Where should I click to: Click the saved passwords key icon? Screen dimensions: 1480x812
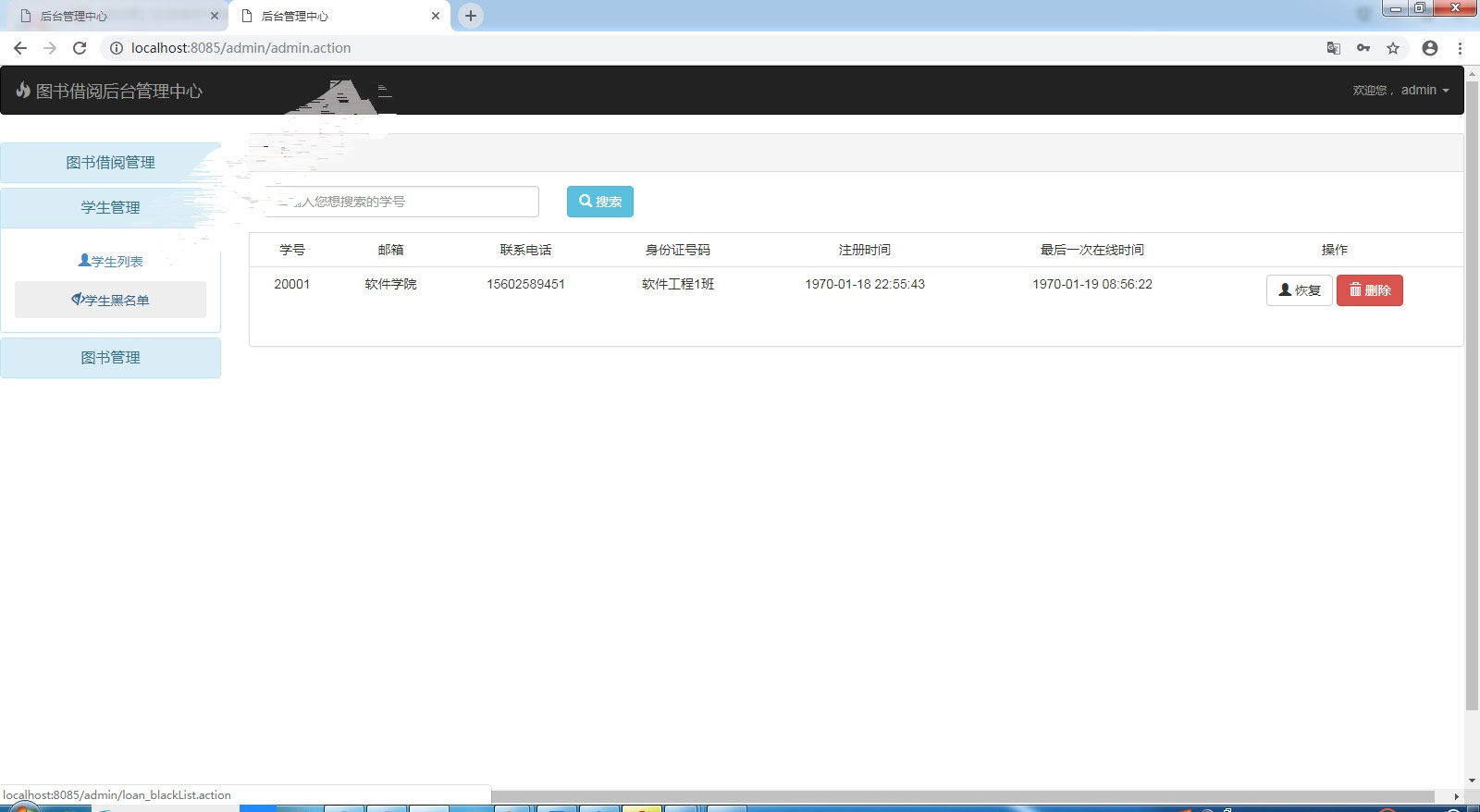point(1363,48)
